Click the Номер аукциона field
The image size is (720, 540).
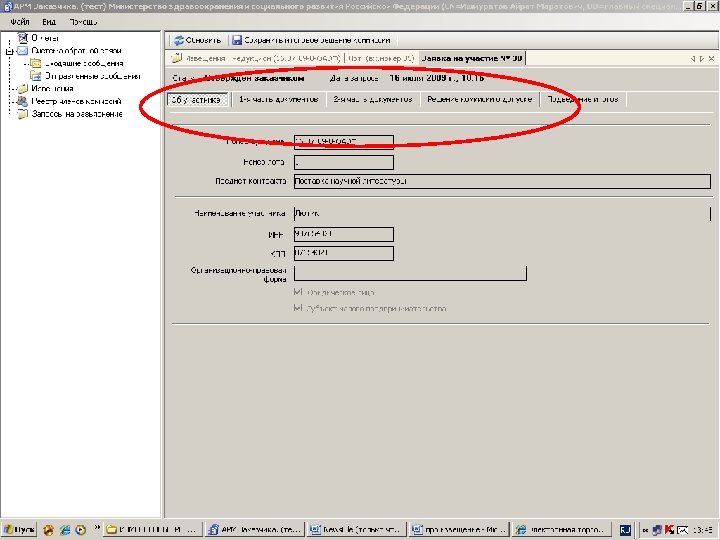click(x=343, y=142)
